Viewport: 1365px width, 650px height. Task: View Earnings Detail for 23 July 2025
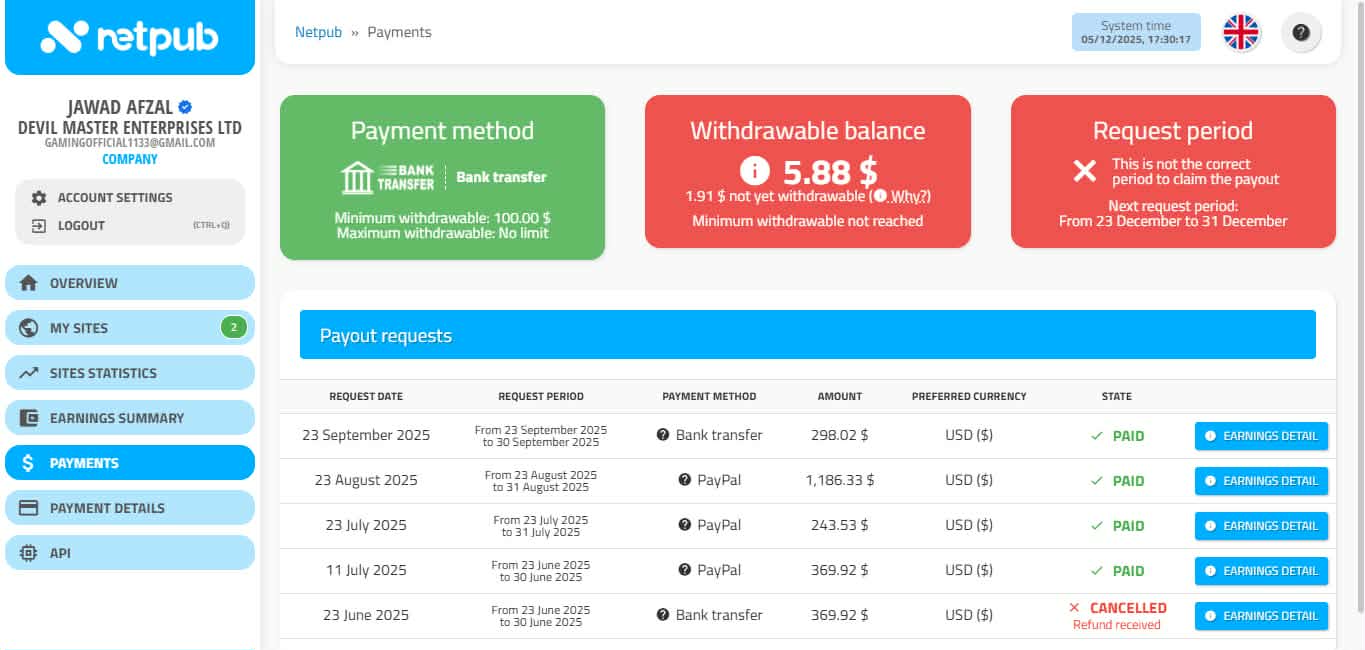pos(1261,526)
